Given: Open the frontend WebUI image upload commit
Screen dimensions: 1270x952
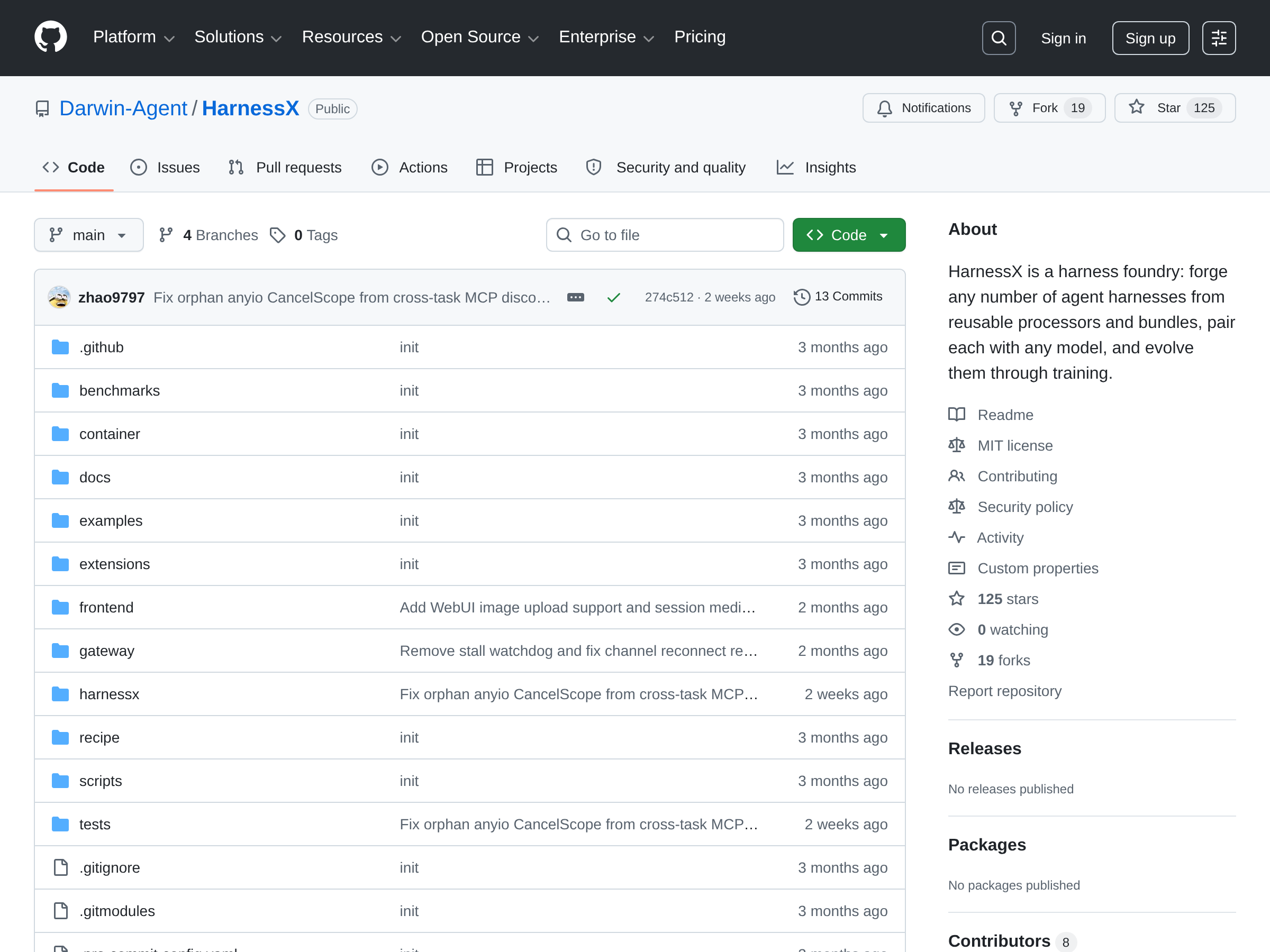Looking at the screenshot, I should (578, 607).
